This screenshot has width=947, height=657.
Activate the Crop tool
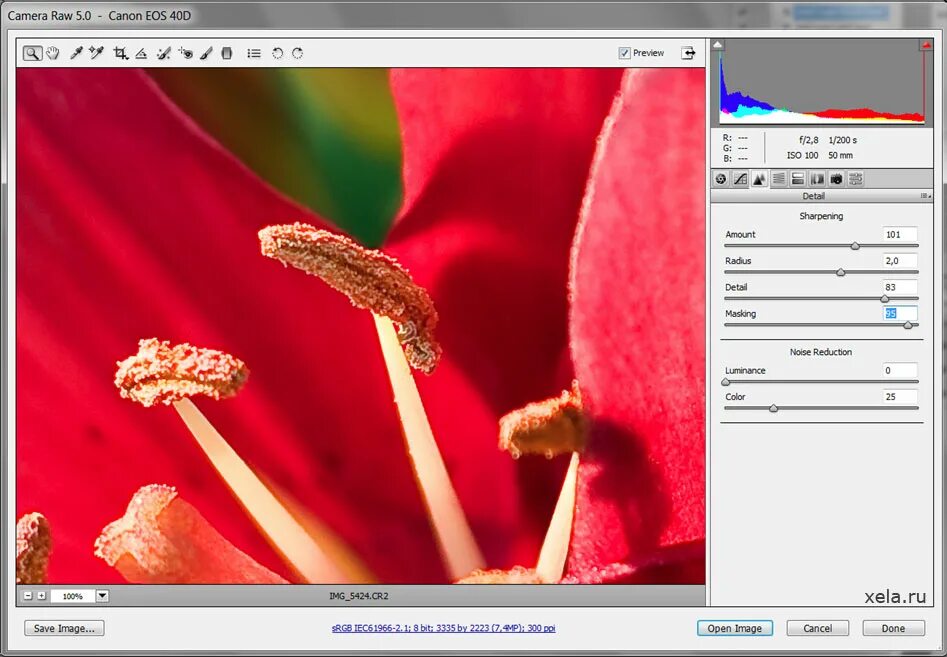tap(120, 53)
